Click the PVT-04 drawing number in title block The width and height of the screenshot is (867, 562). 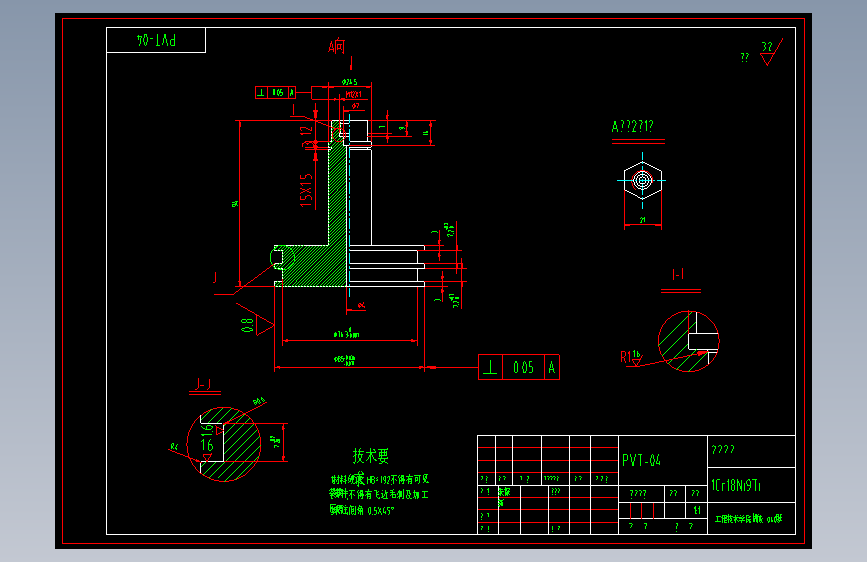click(641, 460)
